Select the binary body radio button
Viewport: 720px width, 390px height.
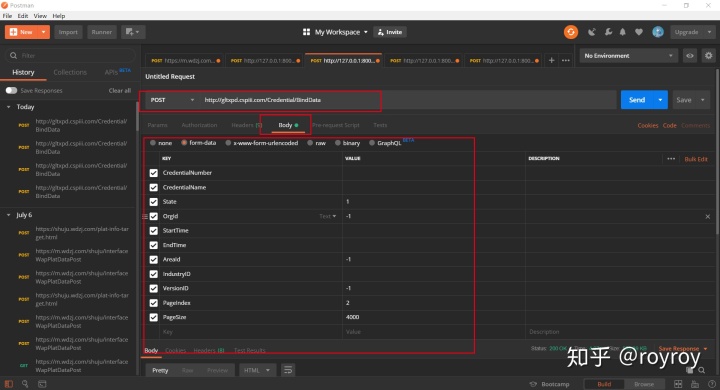pos(338,143)
